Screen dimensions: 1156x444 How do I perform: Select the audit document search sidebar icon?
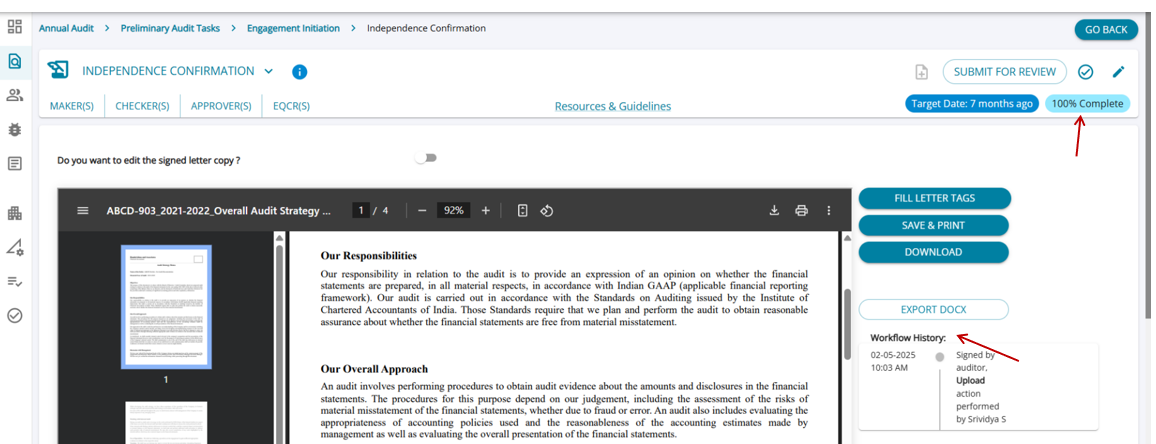15,61
